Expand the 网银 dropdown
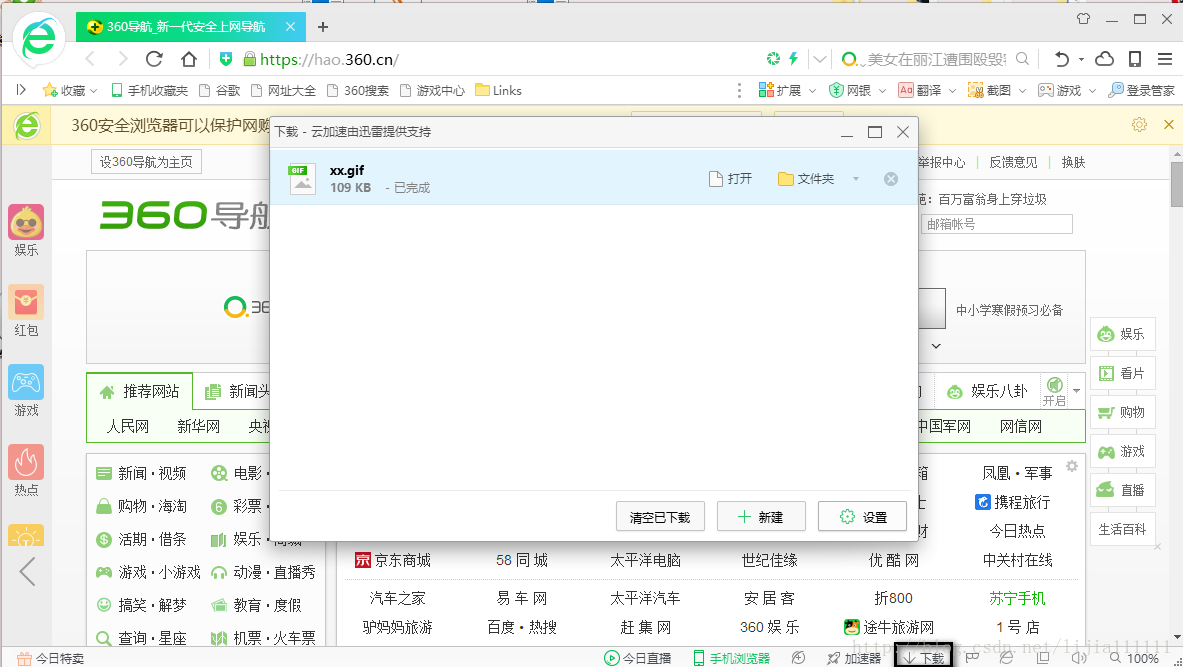The height and width of the screenshot is (667, 1183). point(882,91)
